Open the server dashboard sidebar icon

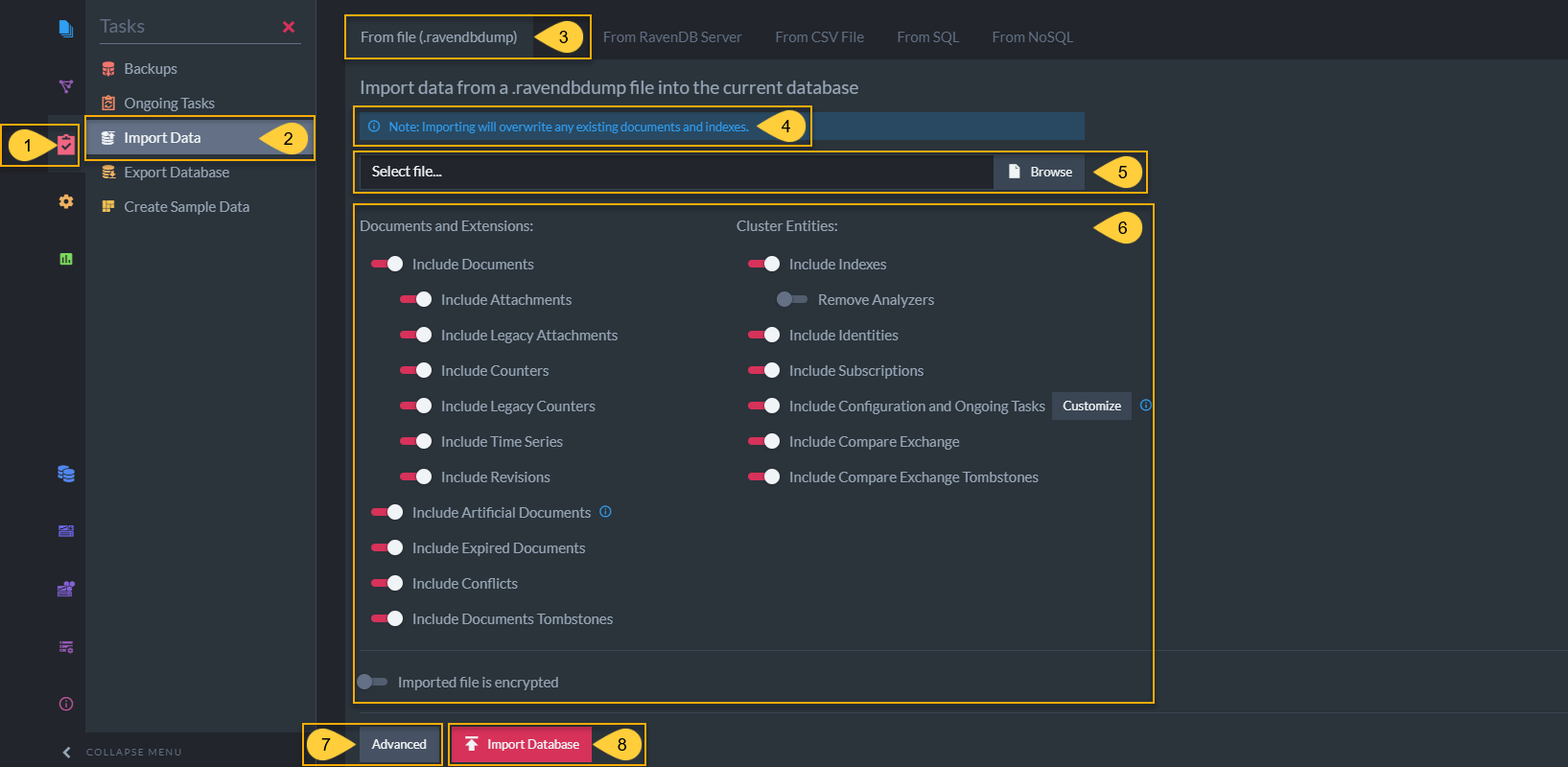65,531
